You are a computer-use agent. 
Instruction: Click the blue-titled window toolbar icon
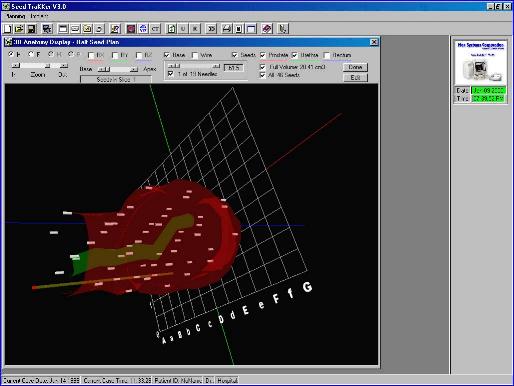point(251,29)
